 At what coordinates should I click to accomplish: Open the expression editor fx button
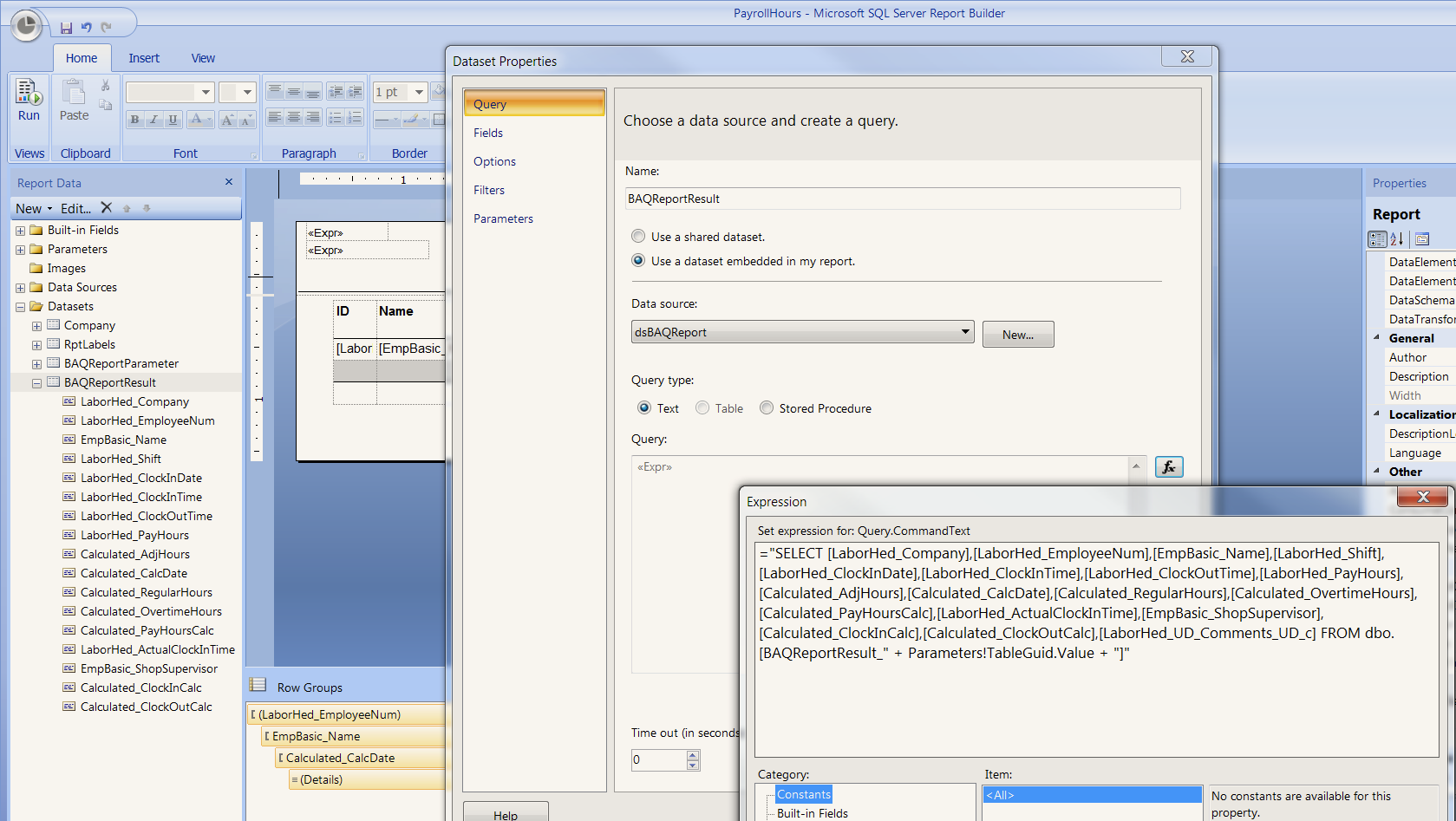[1169, 467]
